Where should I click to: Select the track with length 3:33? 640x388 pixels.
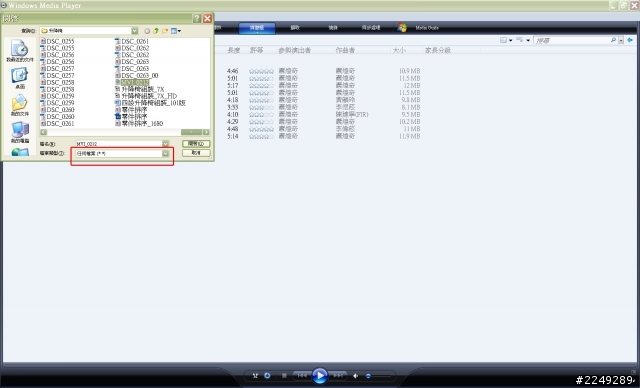coord(233,107)
